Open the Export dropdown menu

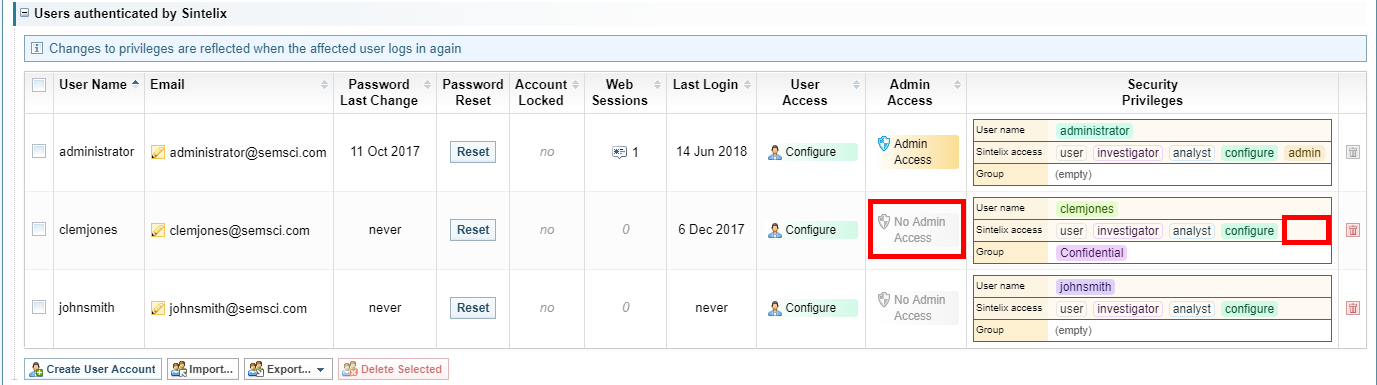[288, 369]
